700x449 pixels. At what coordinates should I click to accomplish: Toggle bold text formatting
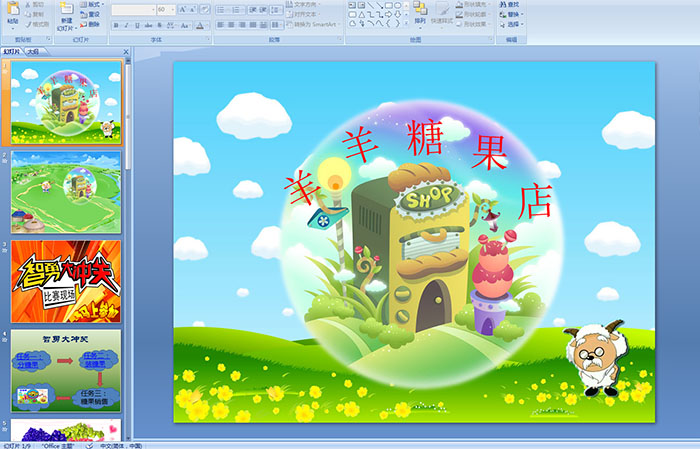pyautogui.click(x=116, y=25)
